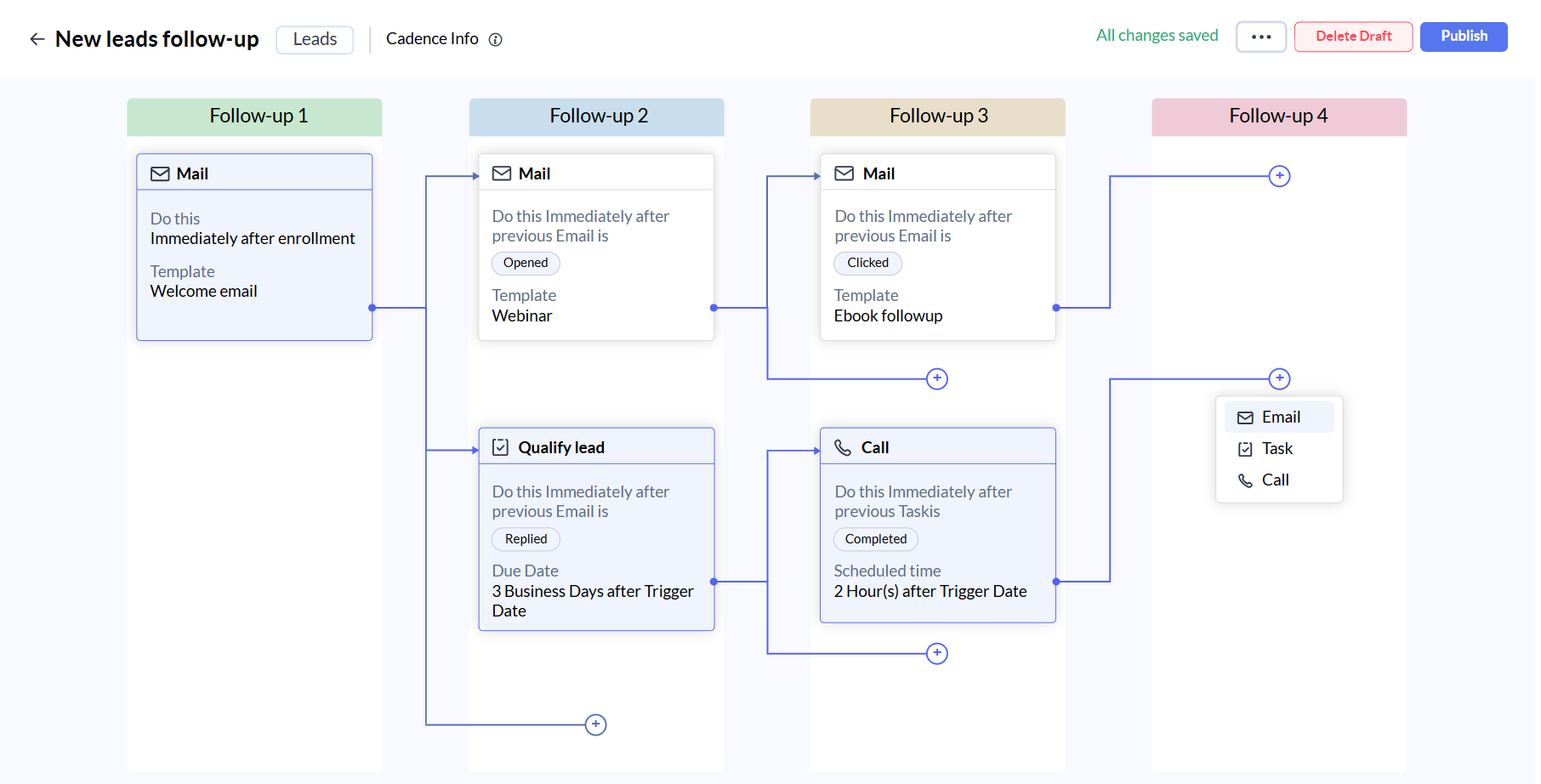
Task: Click the envelope icon in Follow-up 1 Mail card
Action: point(160,173)
